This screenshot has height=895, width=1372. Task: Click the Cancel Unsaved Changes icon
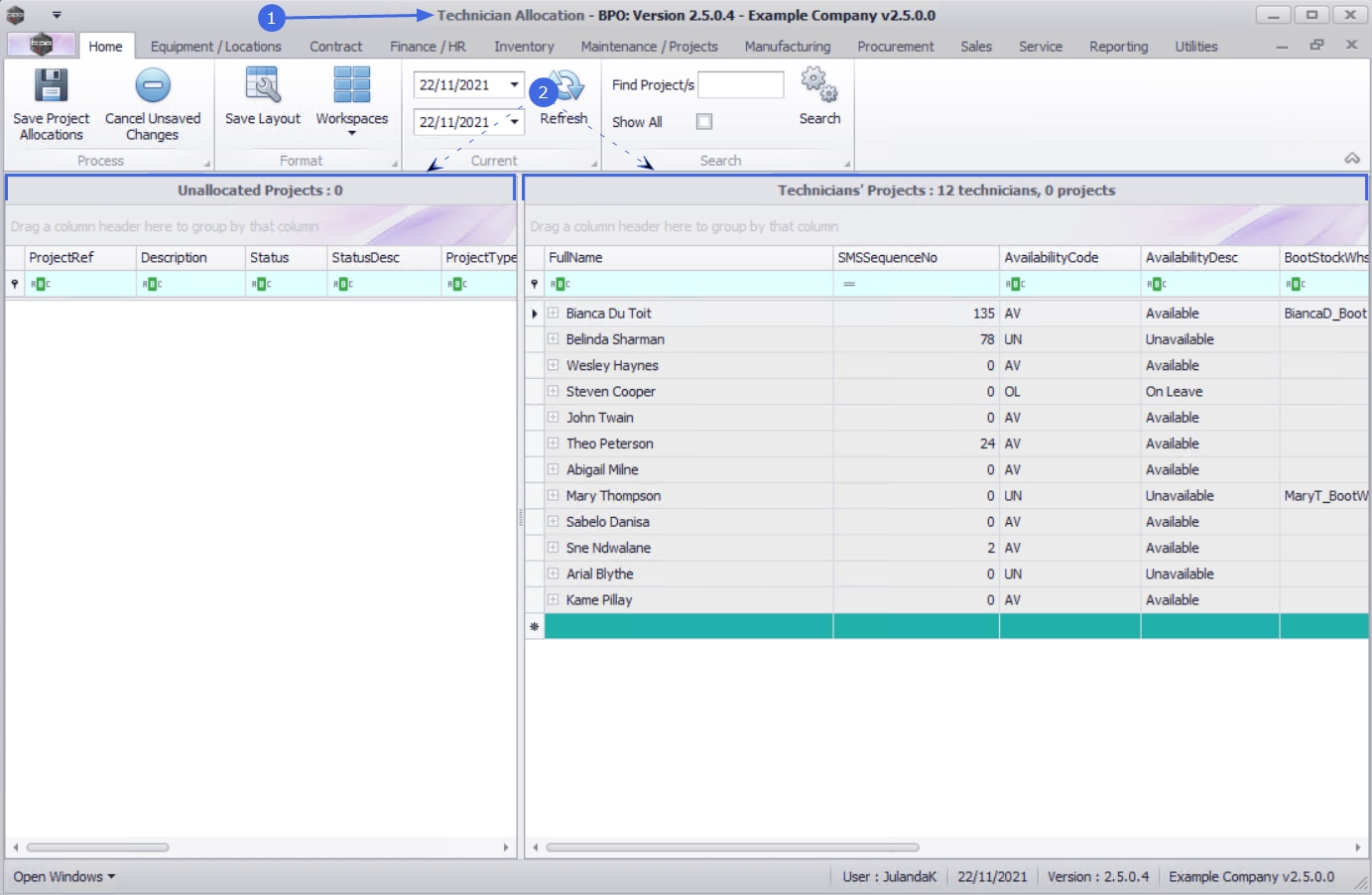(x=153, y=85)
